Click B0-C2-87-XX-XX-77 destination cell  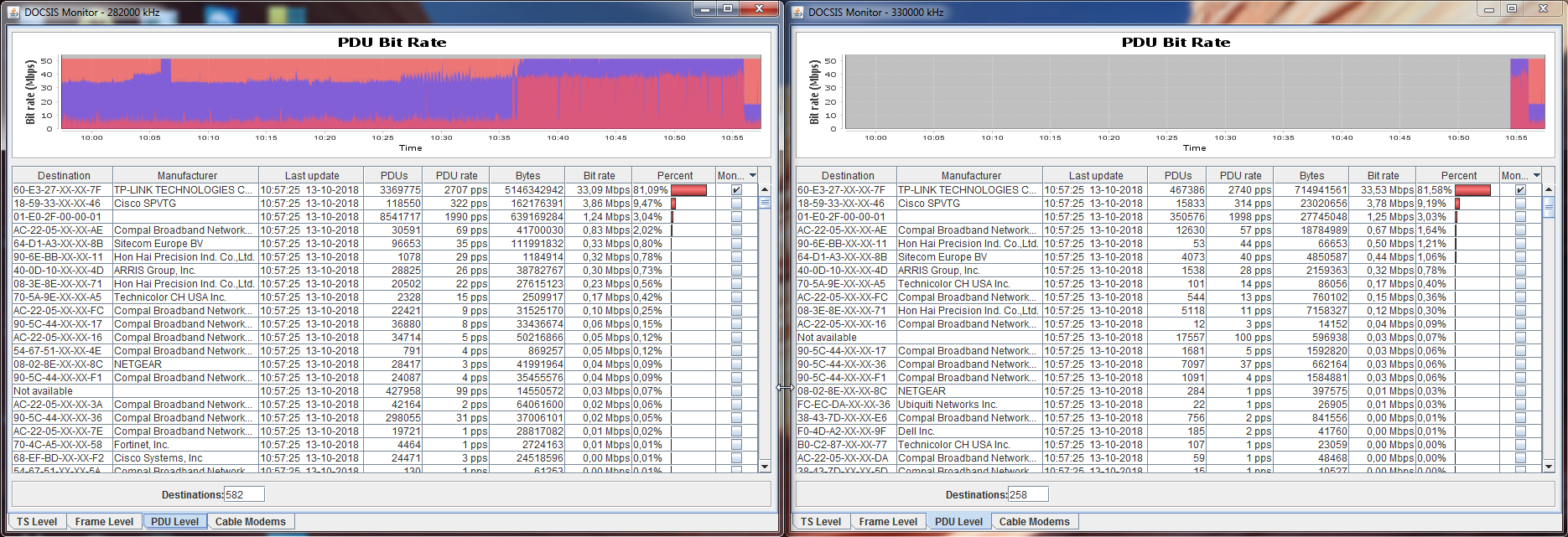(846, 445)
